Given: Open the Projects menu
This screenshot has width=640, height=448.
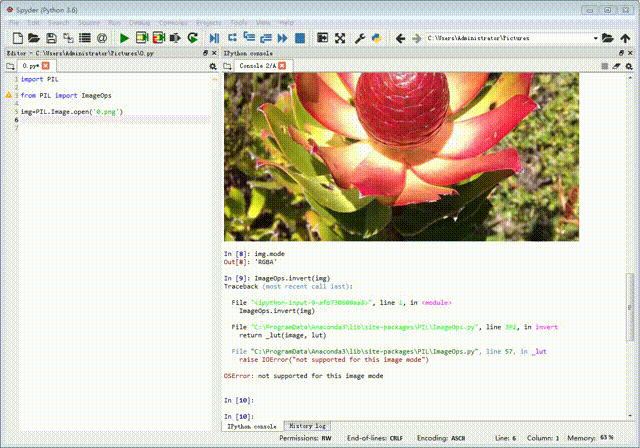Looking at the screenshot, I should click(209, 22).
